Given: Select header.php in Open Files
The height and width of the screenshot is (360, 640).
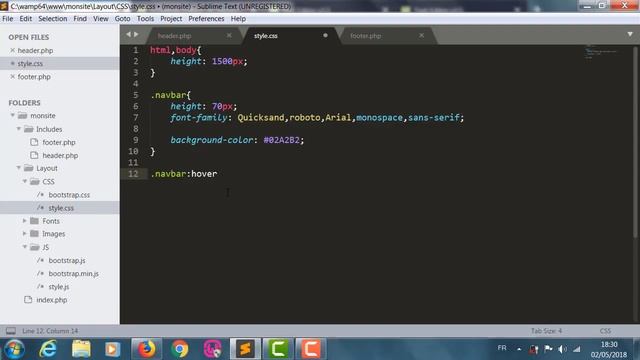Looking at the screenshot, I should point(35,51).
